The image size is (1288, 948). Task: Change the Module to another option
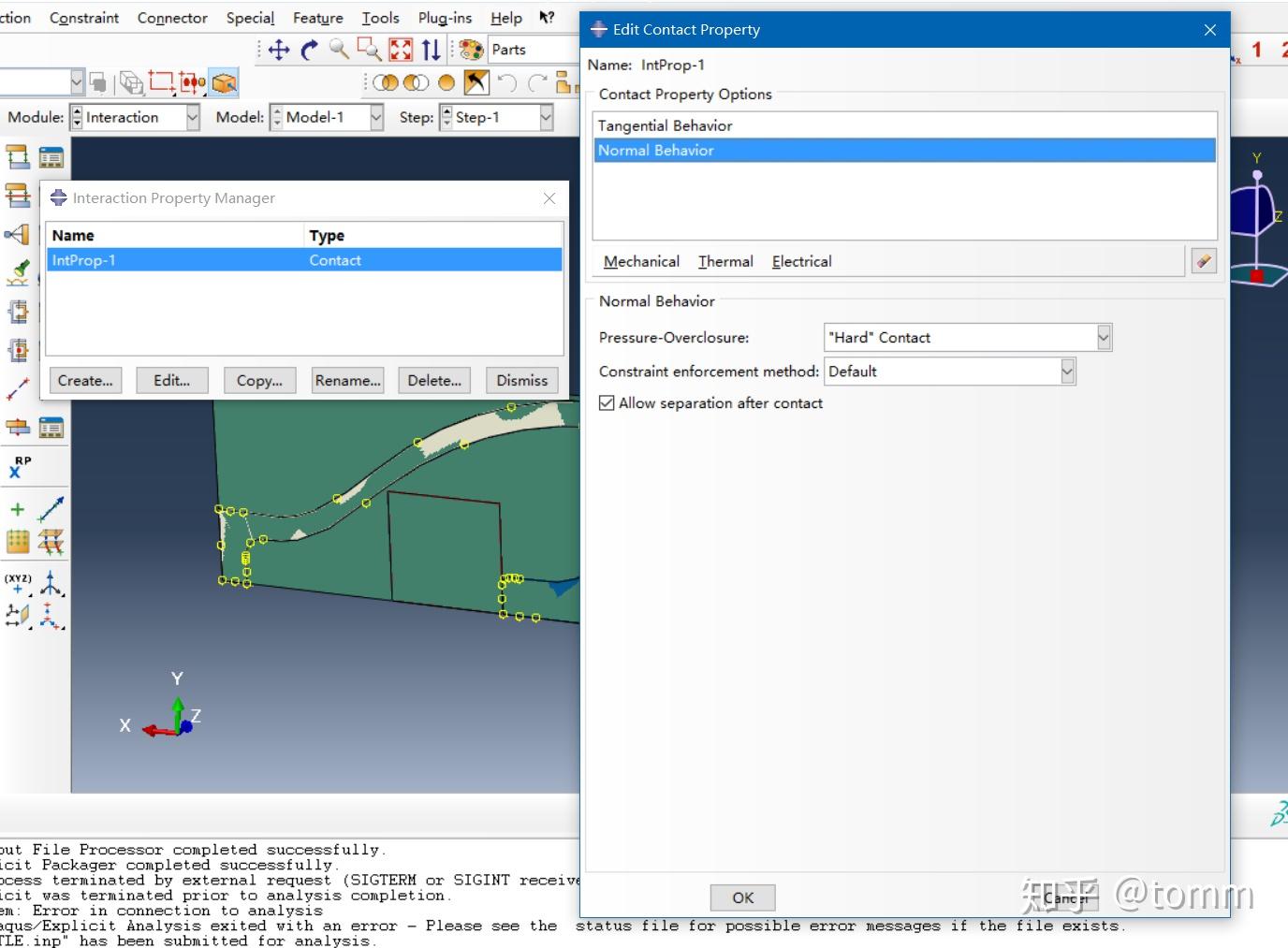192,117
